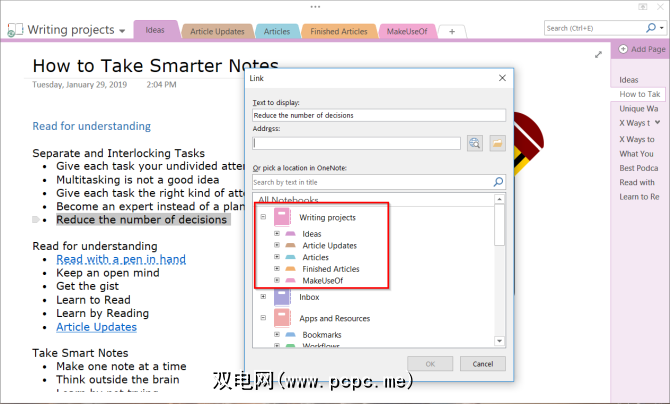This screenshot has height=404, width=670.
Task: Collapse the Apps and Resources notebook
Action: click(263, 318)
